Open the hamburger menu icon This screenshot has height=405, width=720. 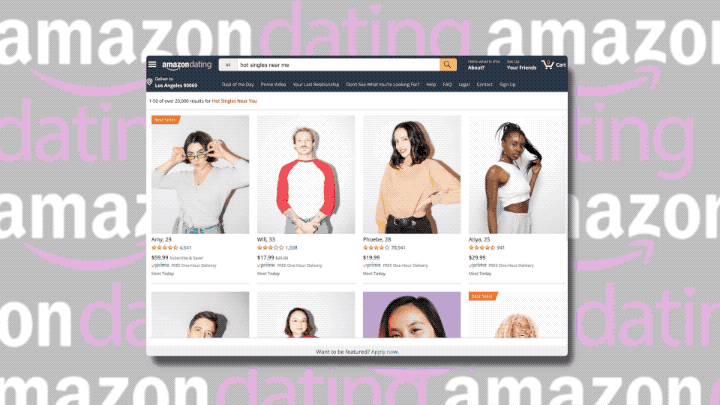[152, 65]
